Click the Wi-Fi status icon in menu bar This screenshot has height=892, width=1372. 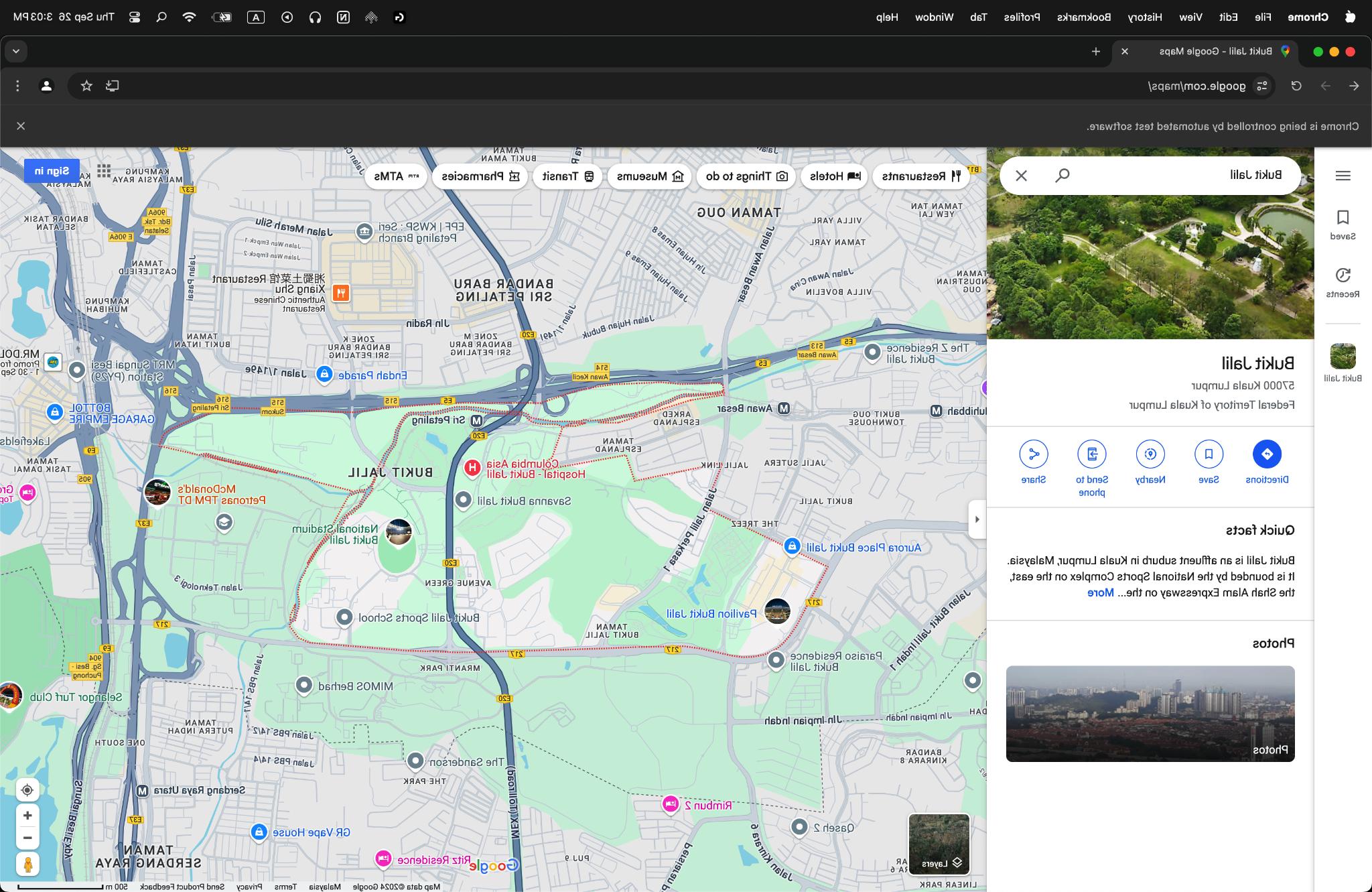190,17
